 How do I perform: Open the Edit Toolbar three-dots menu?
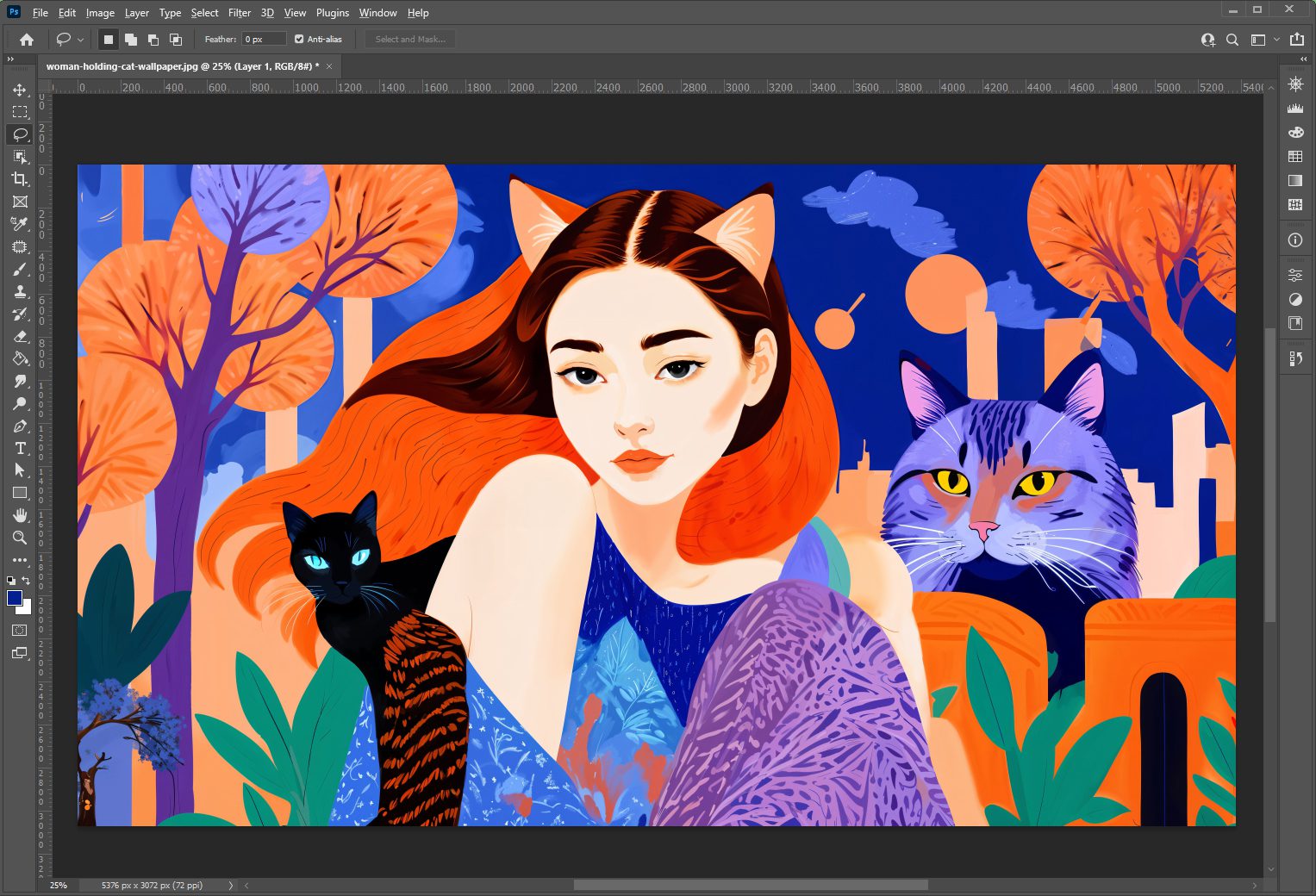coord(20,560)
